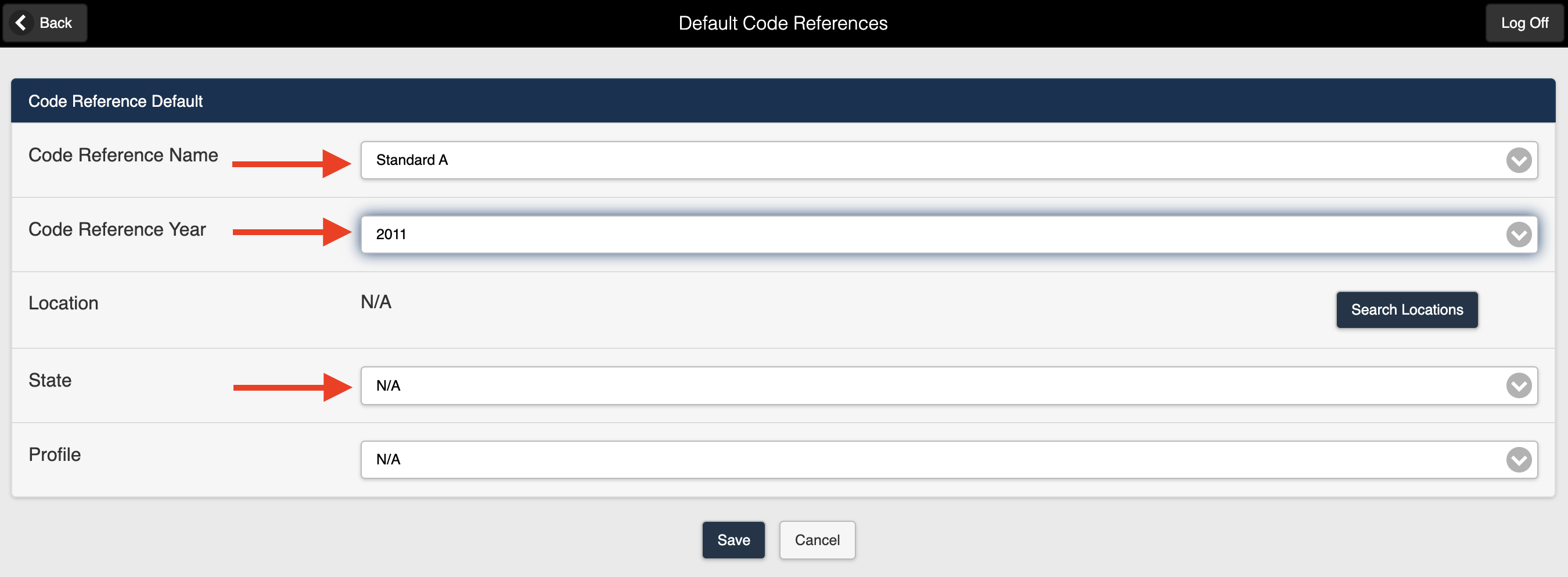
Task: Open the Code Reference Name chevron icon
Action: [1519, 160]
